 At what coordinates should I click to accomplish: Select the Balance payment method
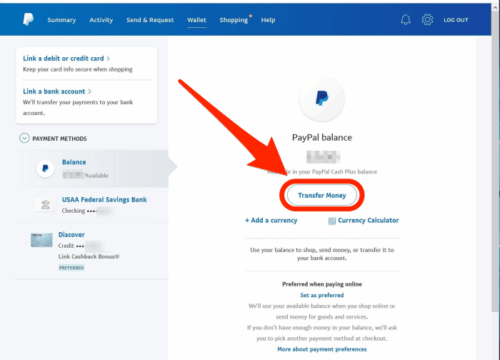pos(92,168)
